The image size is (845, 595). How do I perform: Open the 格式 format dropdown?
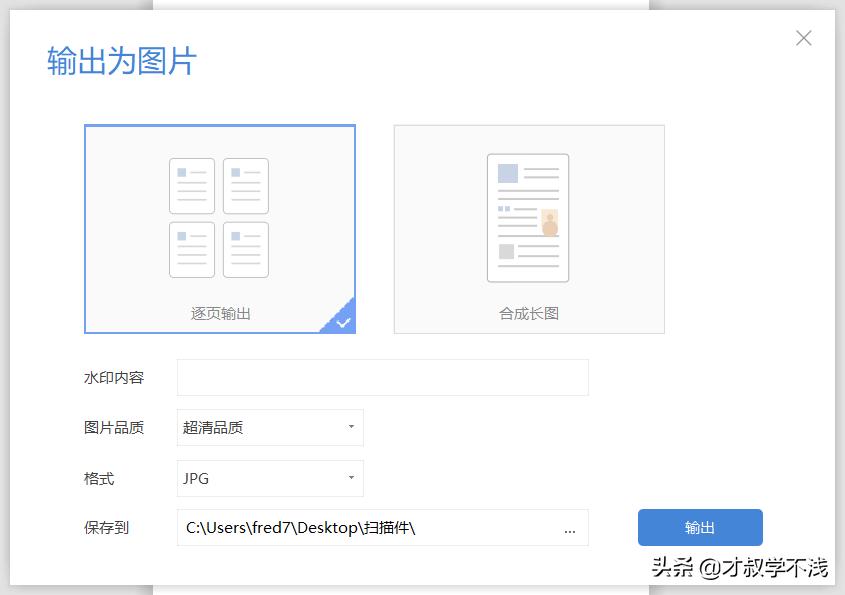click(268, 479)
